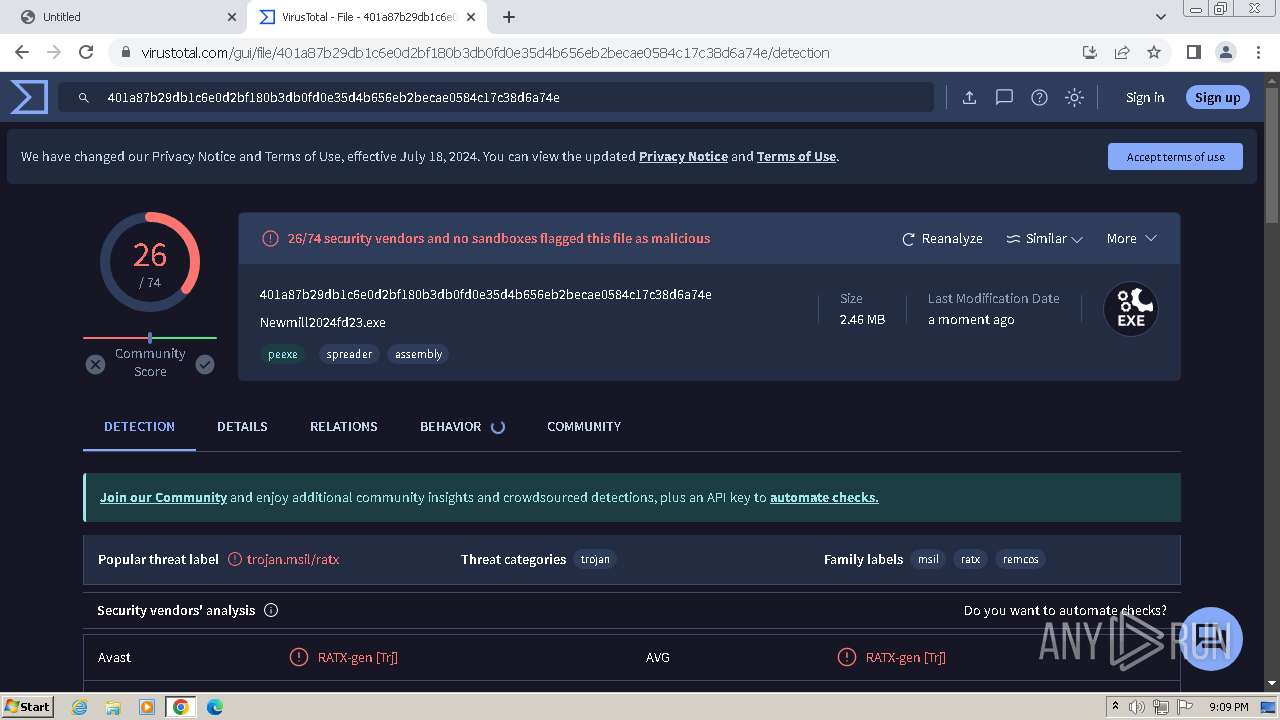Expand the tab search chevron
1280x720 pixels.
[x=1160, y=17]
